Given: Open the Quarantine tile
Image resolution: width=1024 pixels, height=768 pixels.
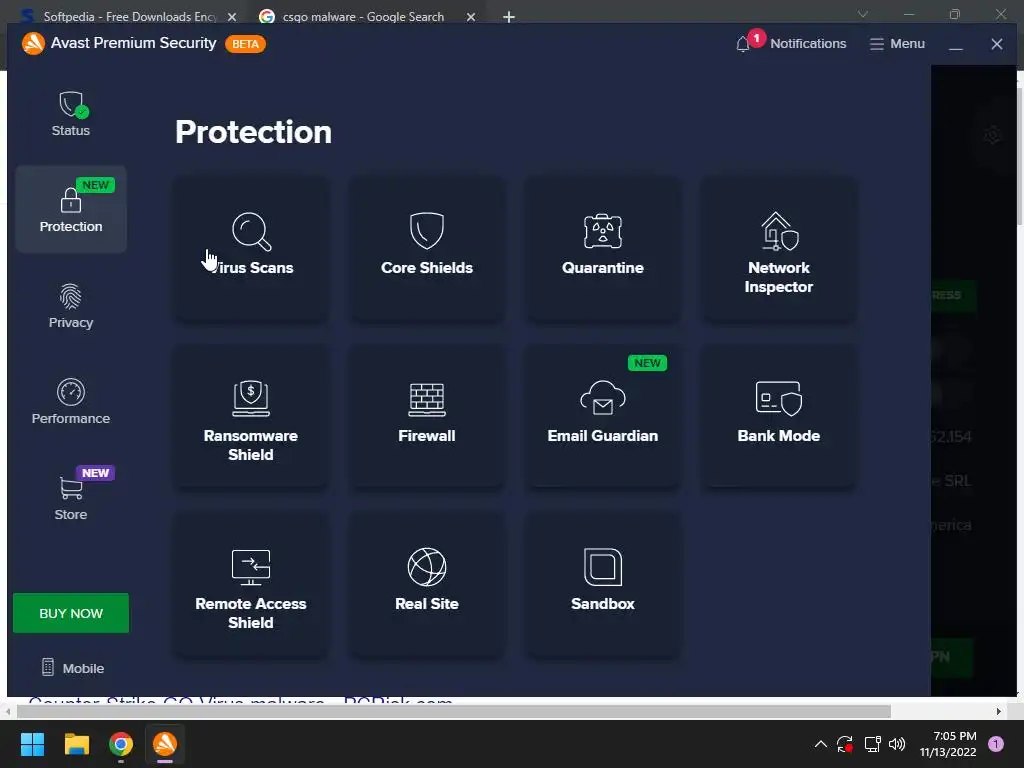Looking at the screenshot, I should [x=602, y=248].
